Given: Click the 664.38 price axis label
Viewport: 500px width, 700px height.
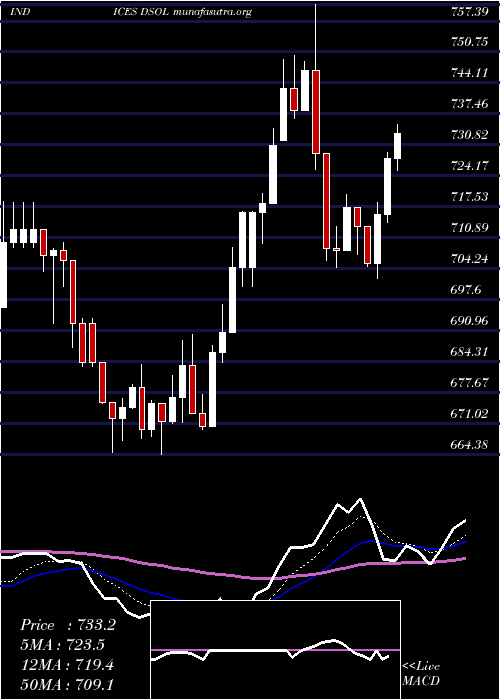Looking at the screenshot, I should coord(469,445).
